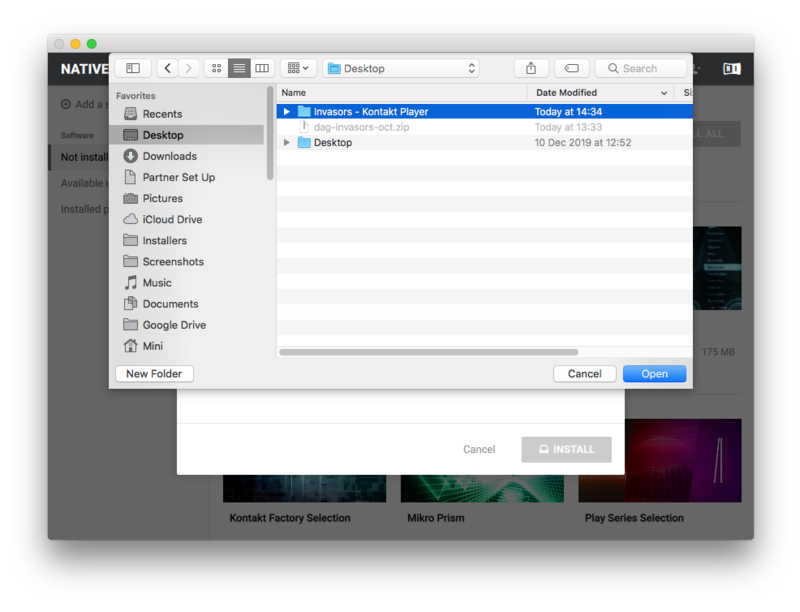Click the Edit Tags icon
This screenshot has height=612, width=800.
pos(571,68)
